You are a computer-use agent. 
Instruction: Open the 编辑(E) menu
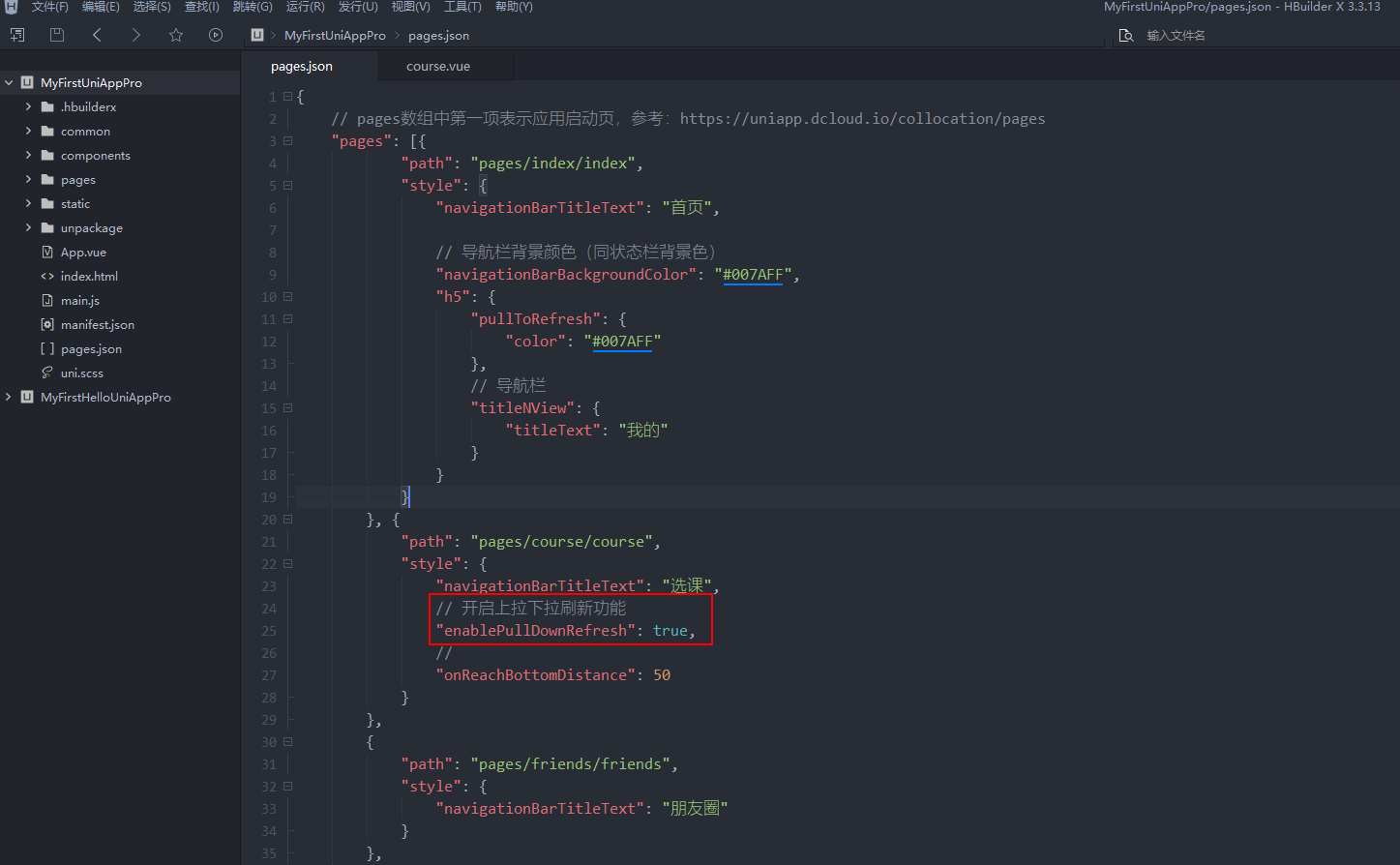tap(101, 7)
